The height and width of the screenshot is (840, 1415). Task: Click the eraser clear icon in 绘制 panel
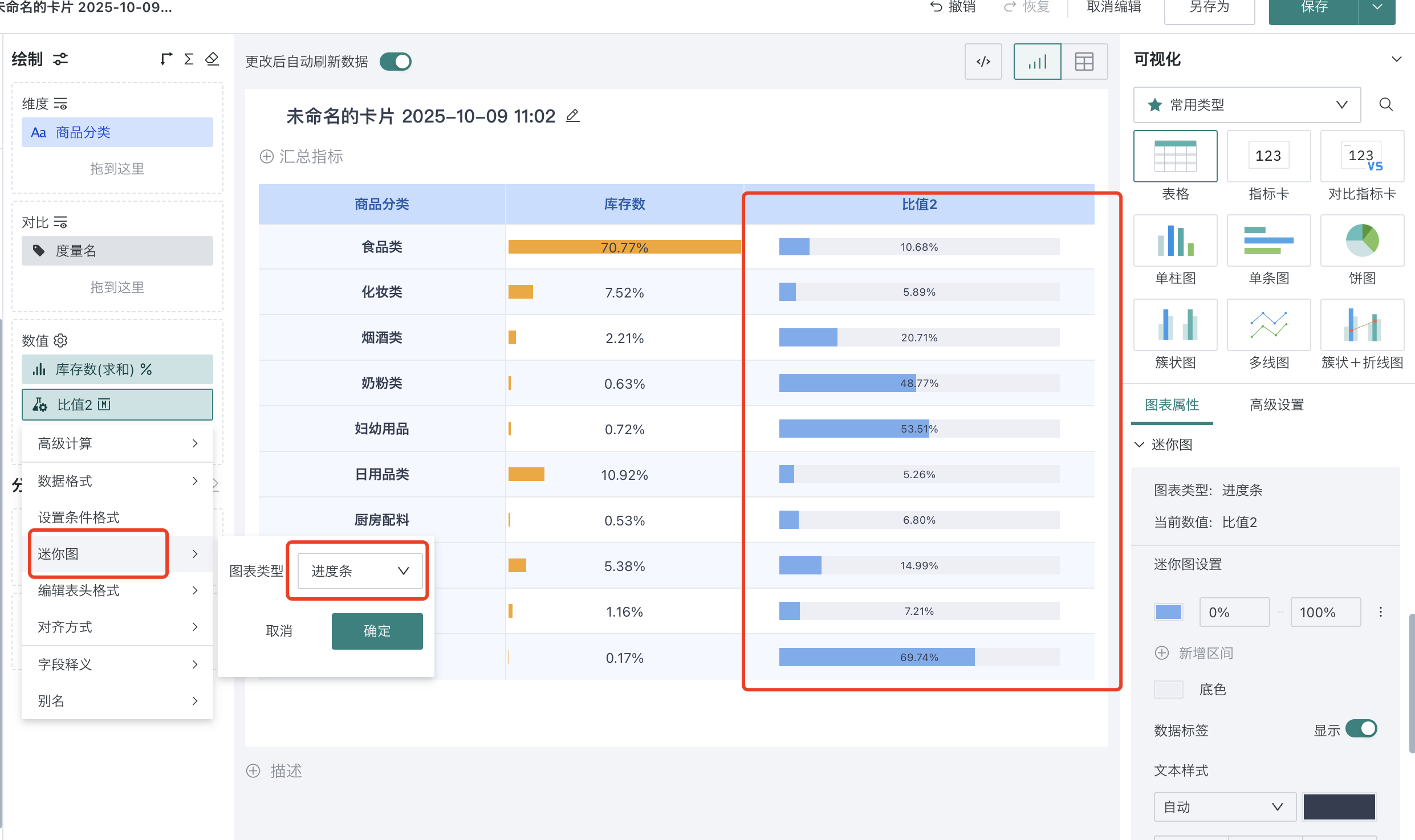tap(212, 59)
